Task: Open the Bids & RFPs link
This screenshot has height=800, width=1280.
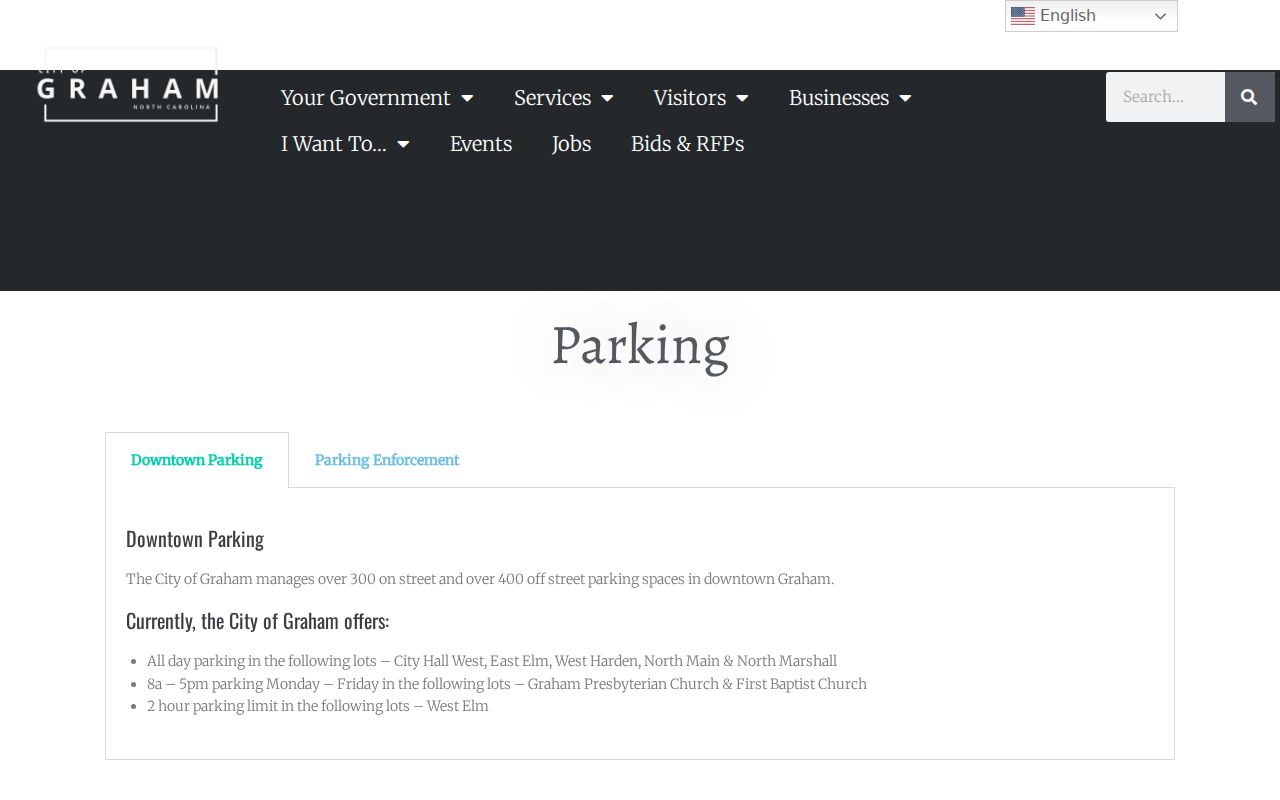Action: pyautogui.click(x=687, y=144)
